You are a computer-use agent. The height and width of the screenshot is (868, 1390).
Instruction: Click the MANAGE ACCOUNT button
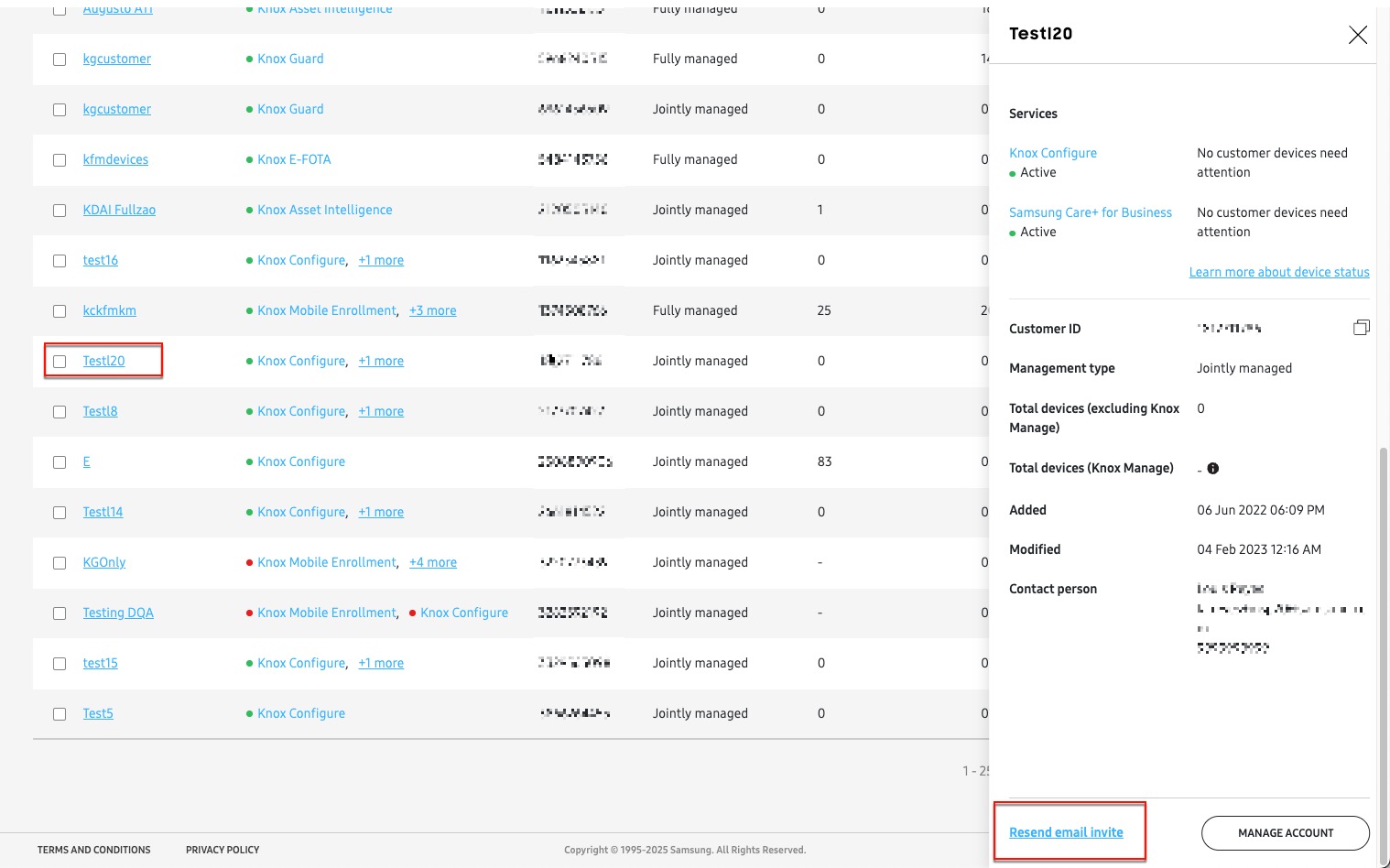1285,833
